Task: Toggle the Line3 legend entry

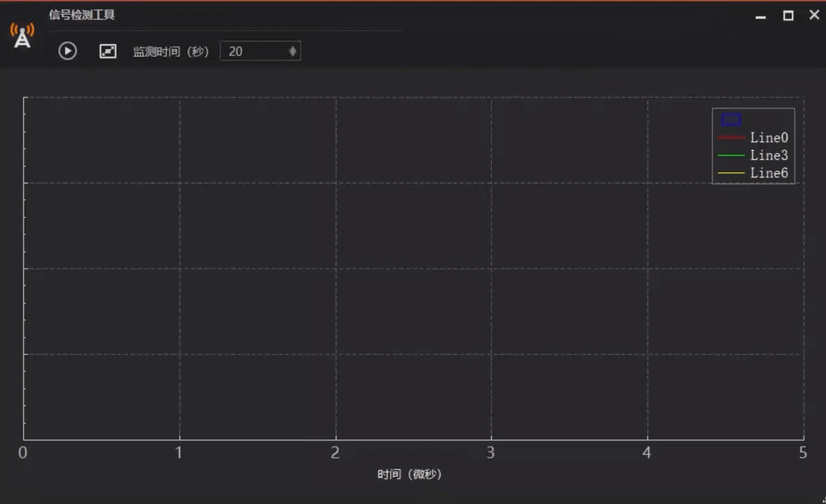Action: click(x=754, y=156)
